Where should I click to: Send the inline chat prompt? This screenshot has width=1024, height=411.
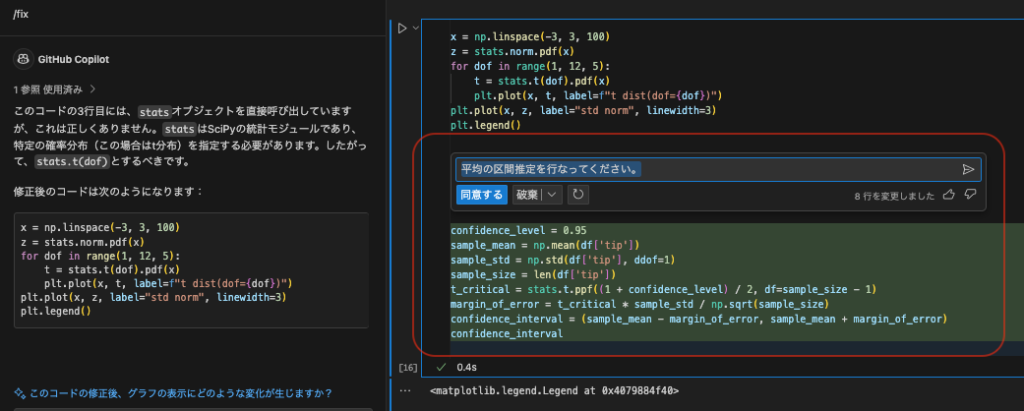pyautogui.click(x=968, y=169)
